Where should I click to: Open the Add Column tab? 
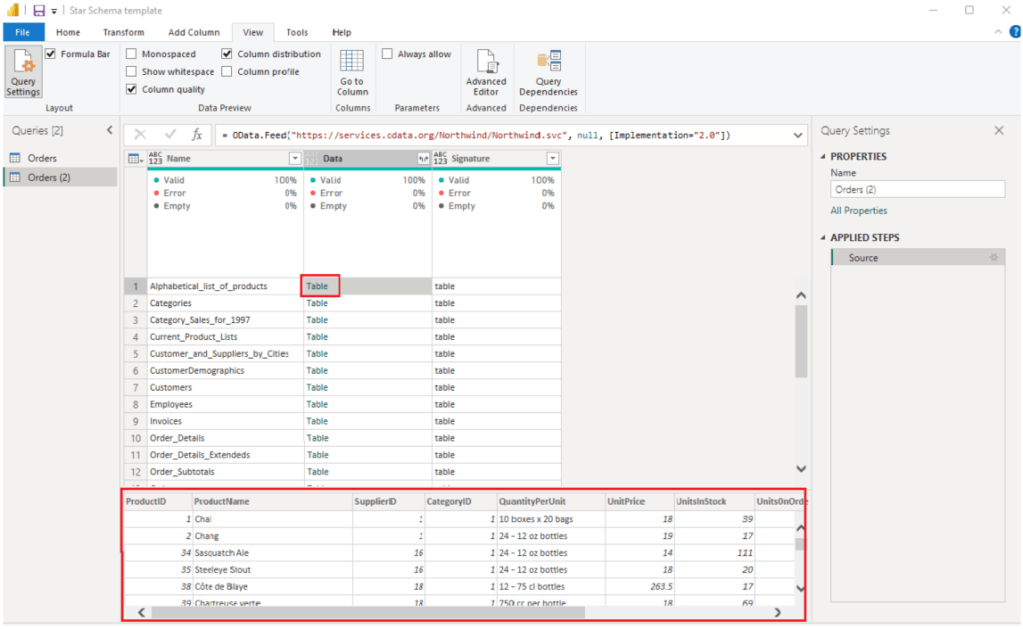point(194,32)
